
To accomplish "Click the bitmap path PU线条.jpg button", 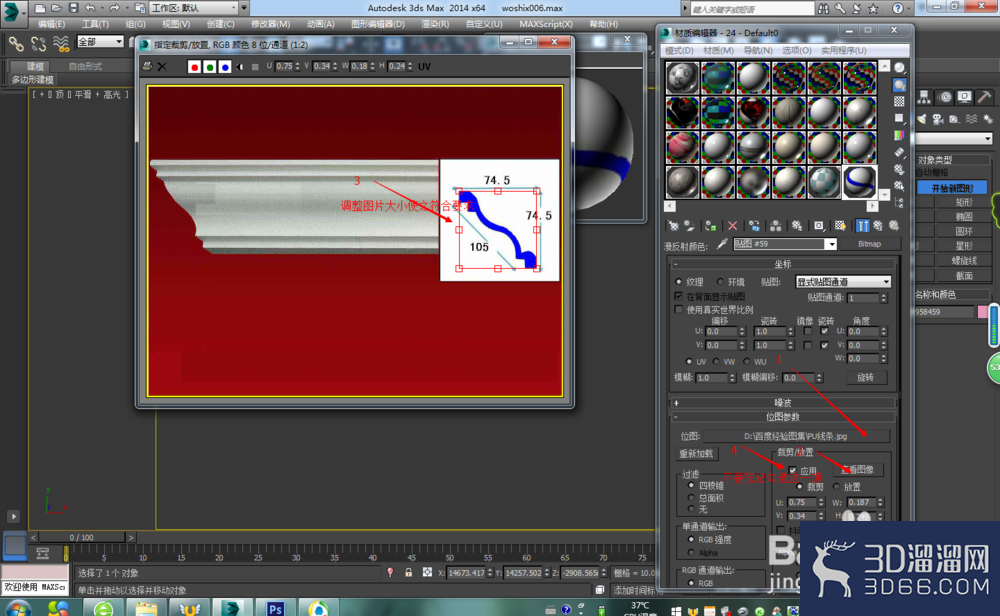I will (796, 436).
